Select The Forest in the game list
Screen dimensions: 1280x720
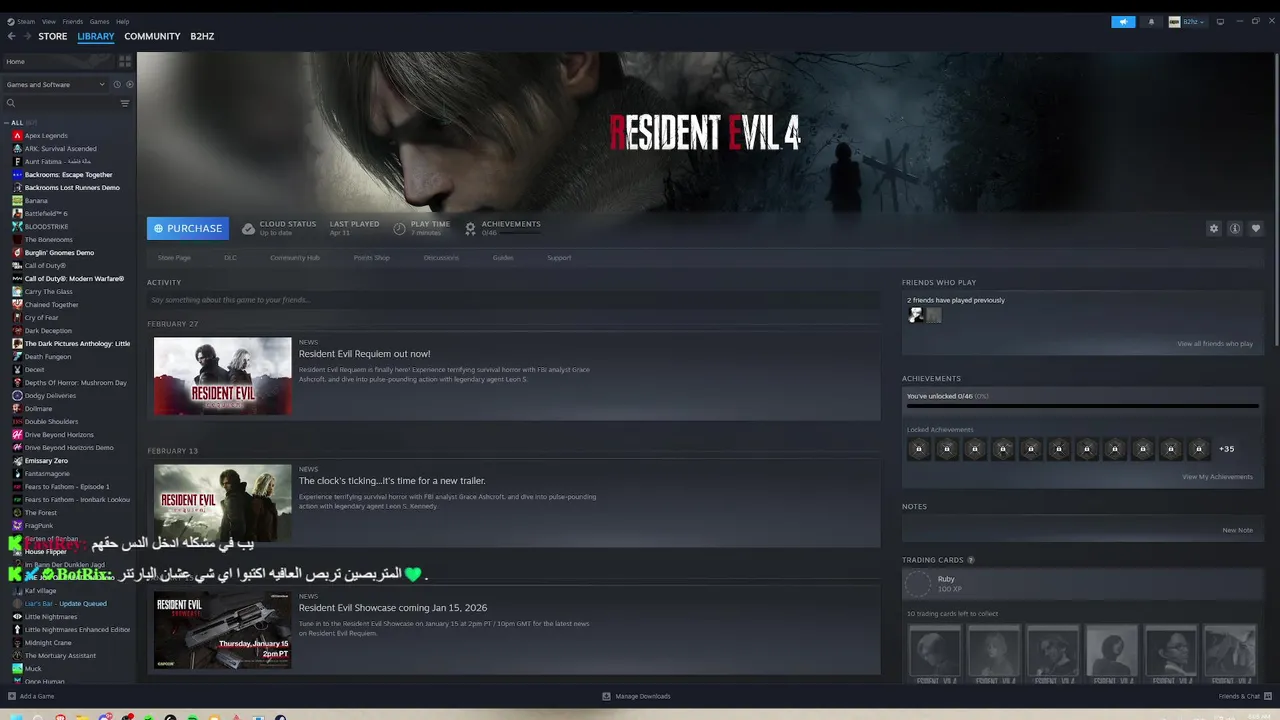point(40,513)
